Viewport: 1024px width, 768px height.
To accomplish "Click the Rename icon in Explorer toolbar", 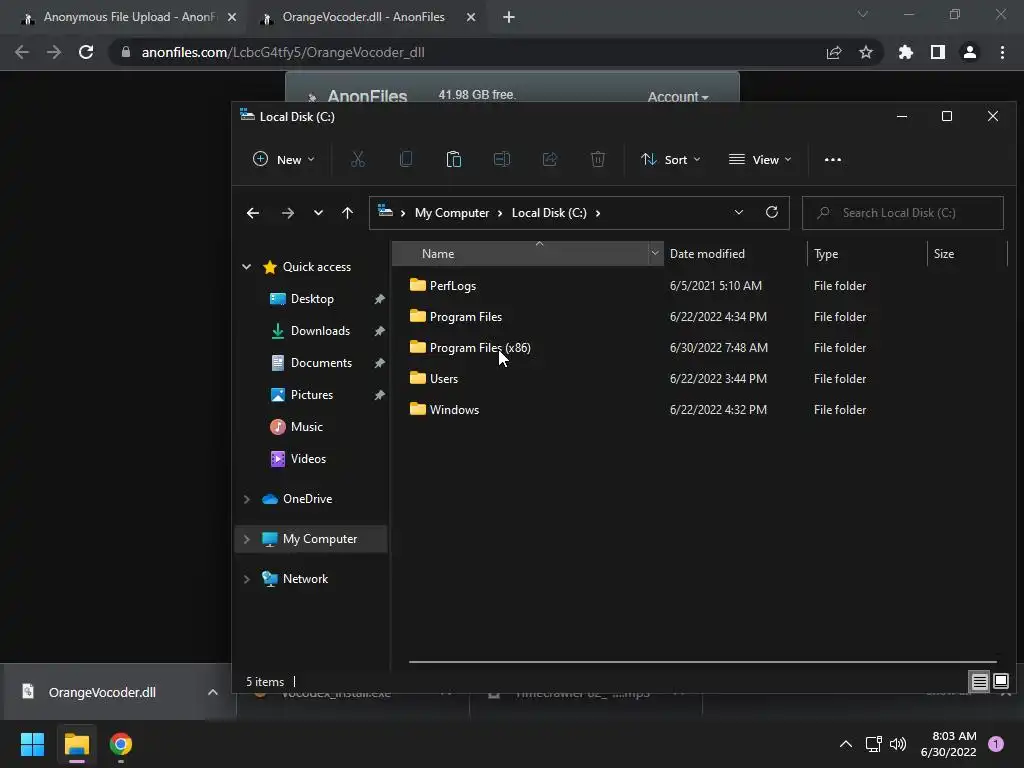I will point(502,159).
